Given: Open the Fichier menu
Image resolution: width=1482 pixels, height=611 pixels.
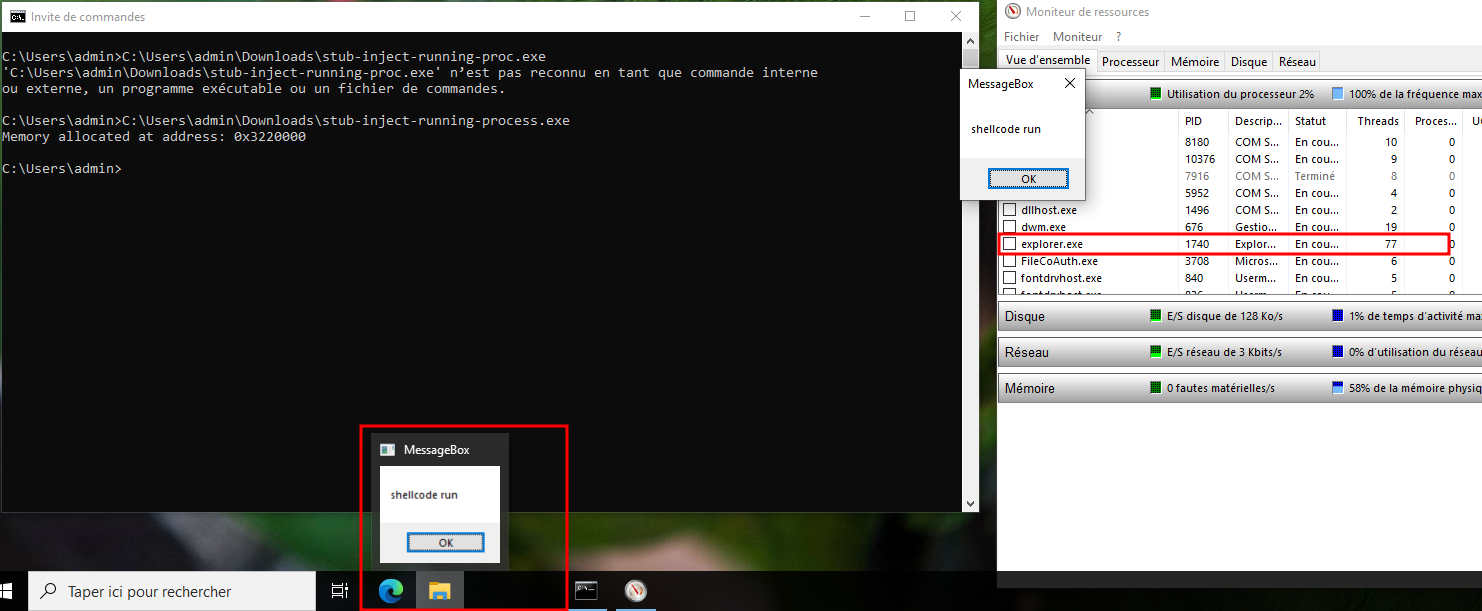Looking at the screenshot, I should click(1021, 37).
